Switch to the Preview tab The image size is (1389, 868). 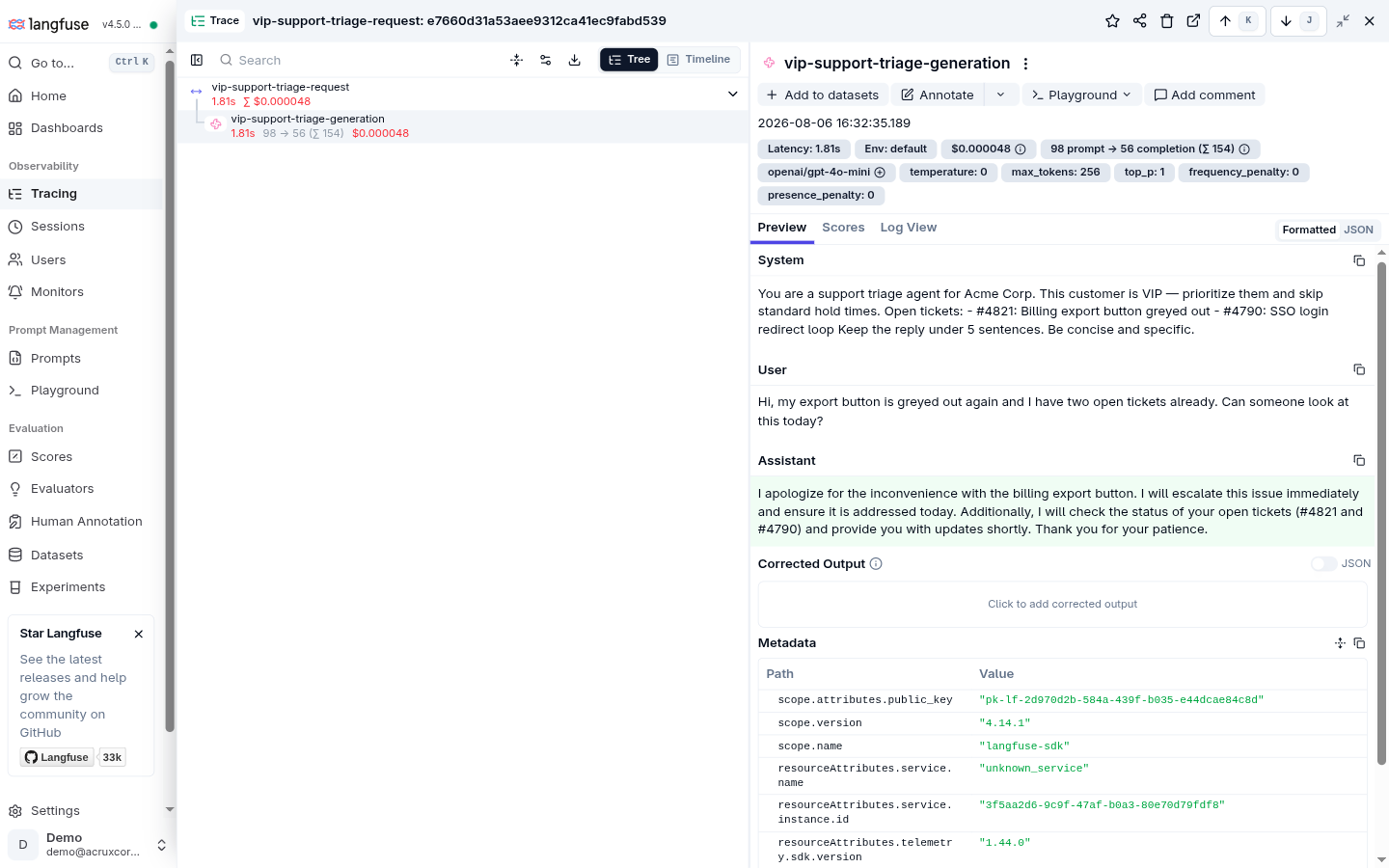click(781, 228)
